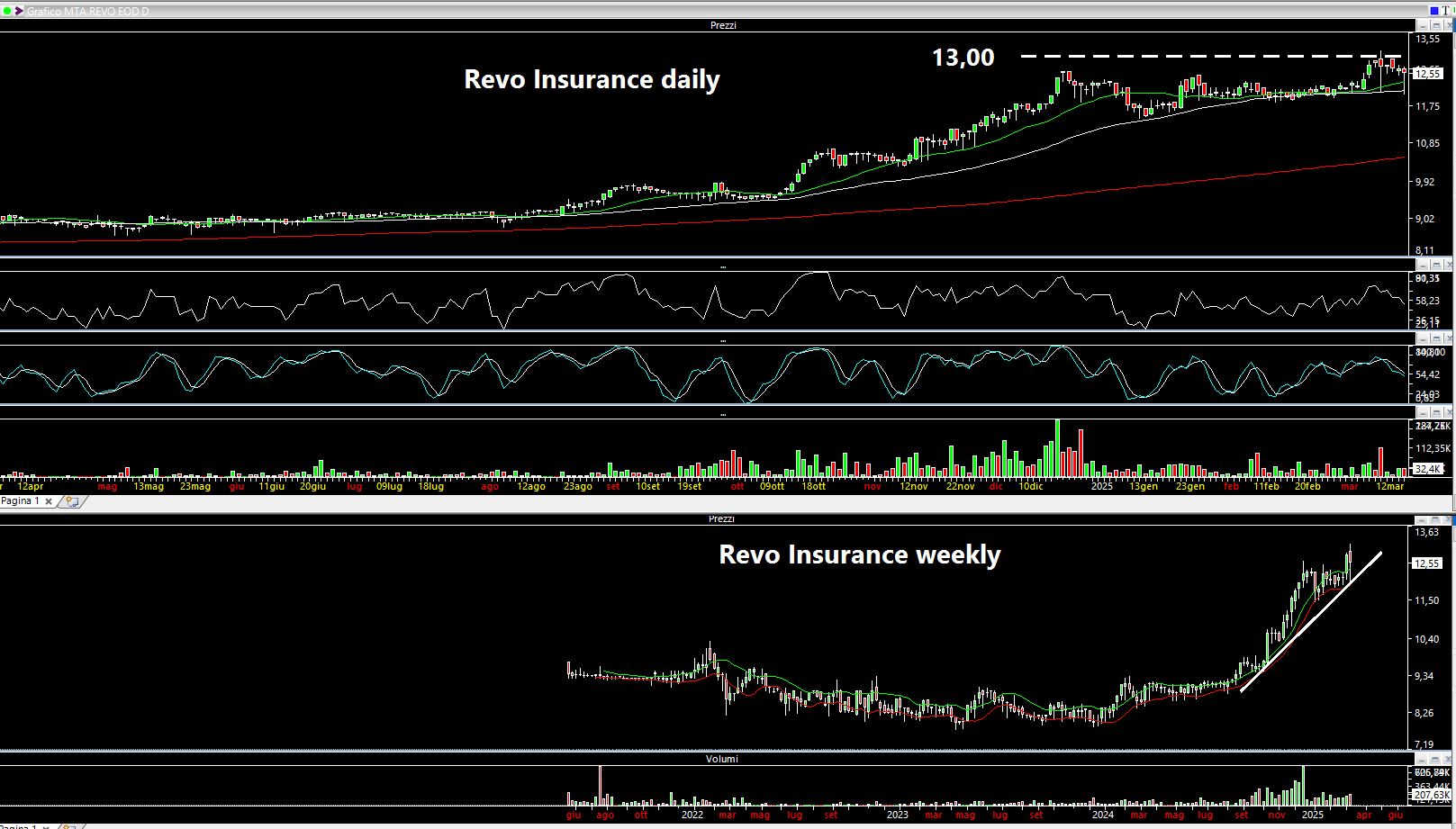Click the weekly chart Prezzi pane title
This screenshot has height=829, width=1456.
(721, 519)
